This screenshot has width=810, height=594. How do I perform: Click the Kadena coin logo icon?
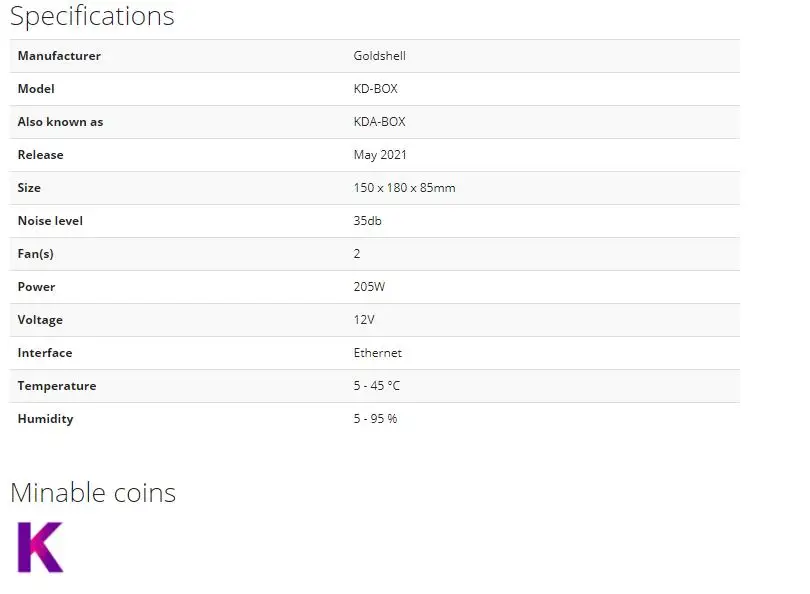tap(40, 547)
